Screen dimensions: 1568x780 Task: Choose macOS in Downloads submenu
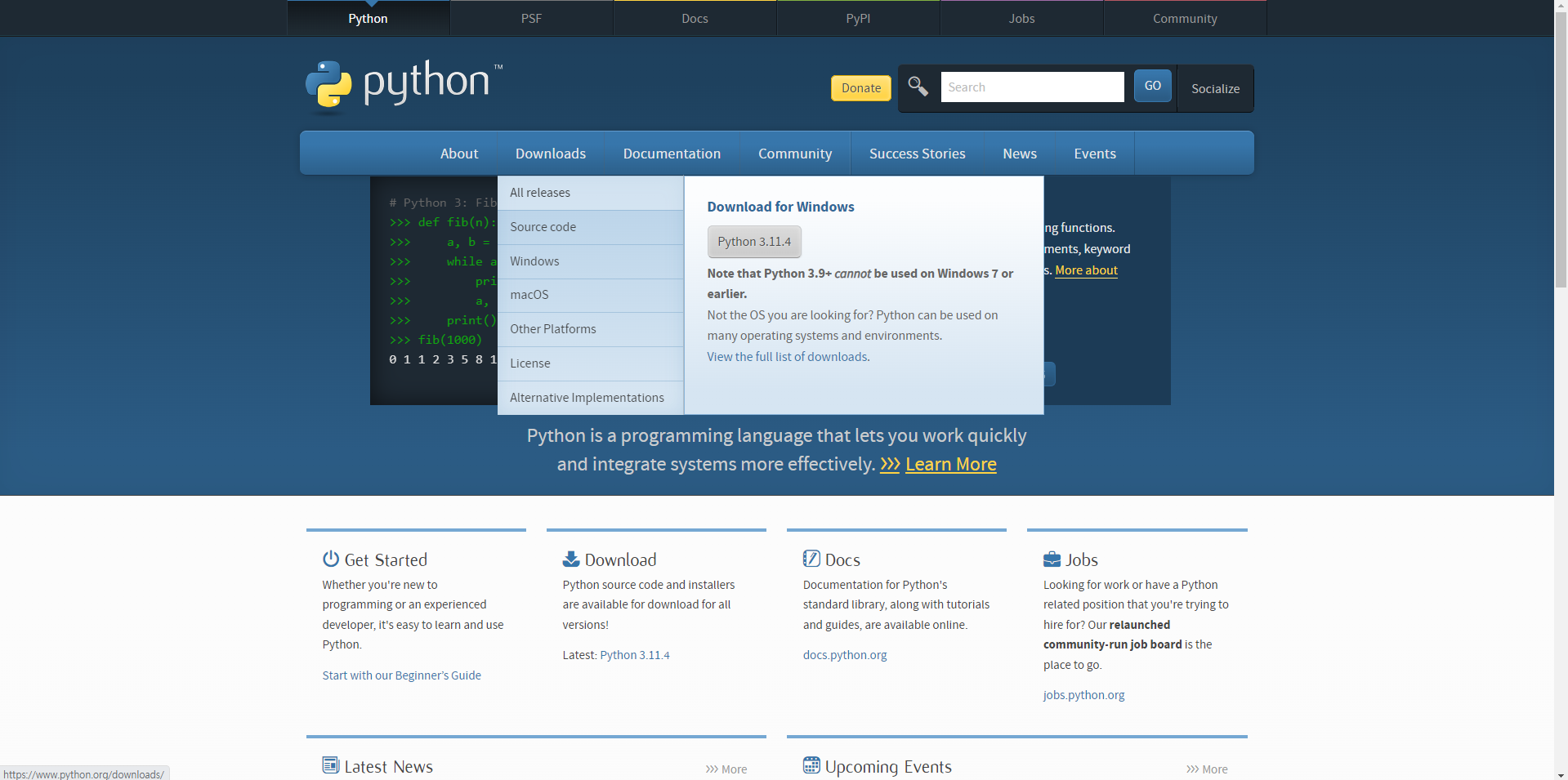pyautogui.click(x=591, y=295)
